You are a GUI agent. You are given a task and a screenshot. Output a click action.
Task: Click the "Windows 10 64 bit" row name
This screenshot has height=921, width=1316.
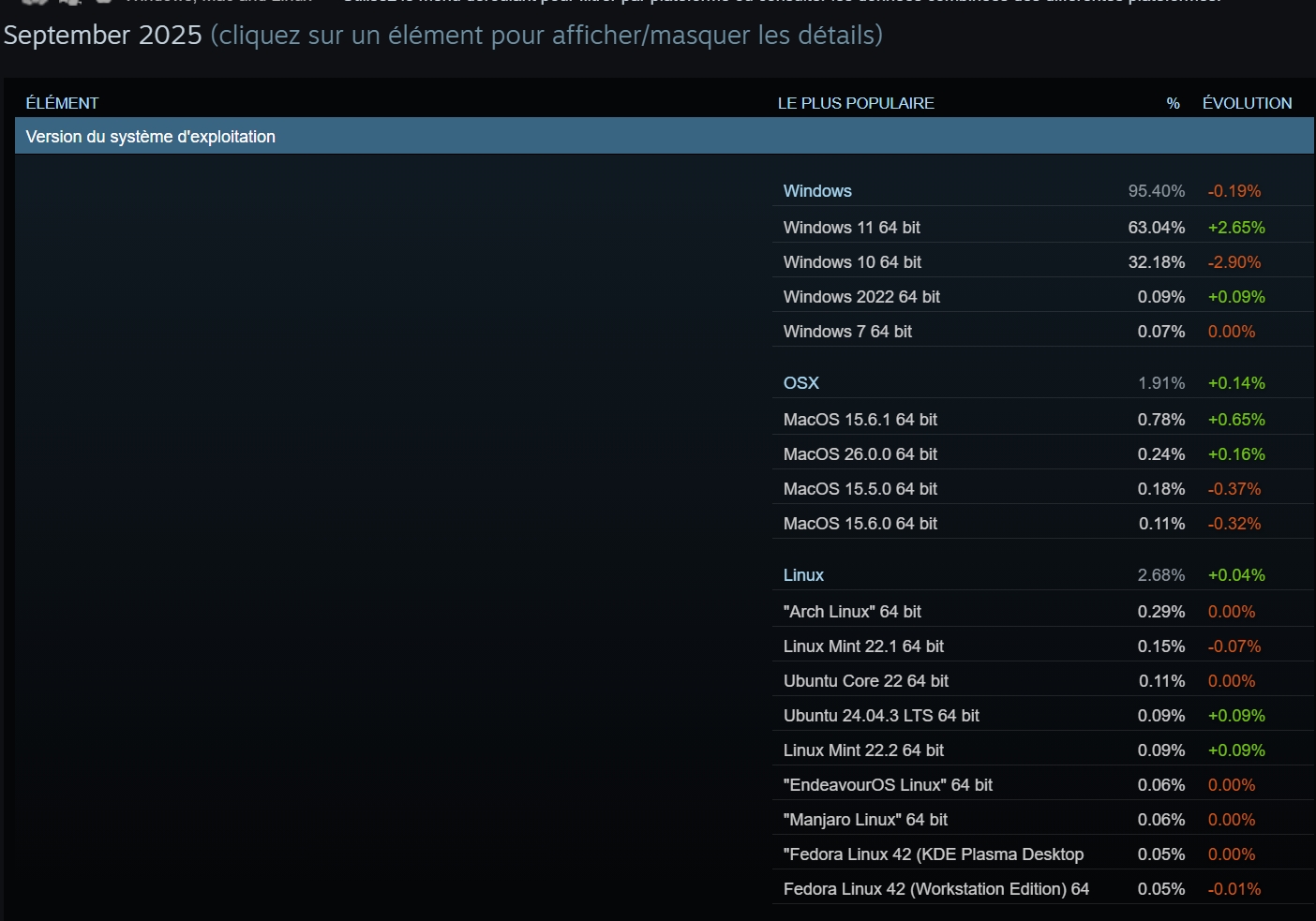pos(852,262)
